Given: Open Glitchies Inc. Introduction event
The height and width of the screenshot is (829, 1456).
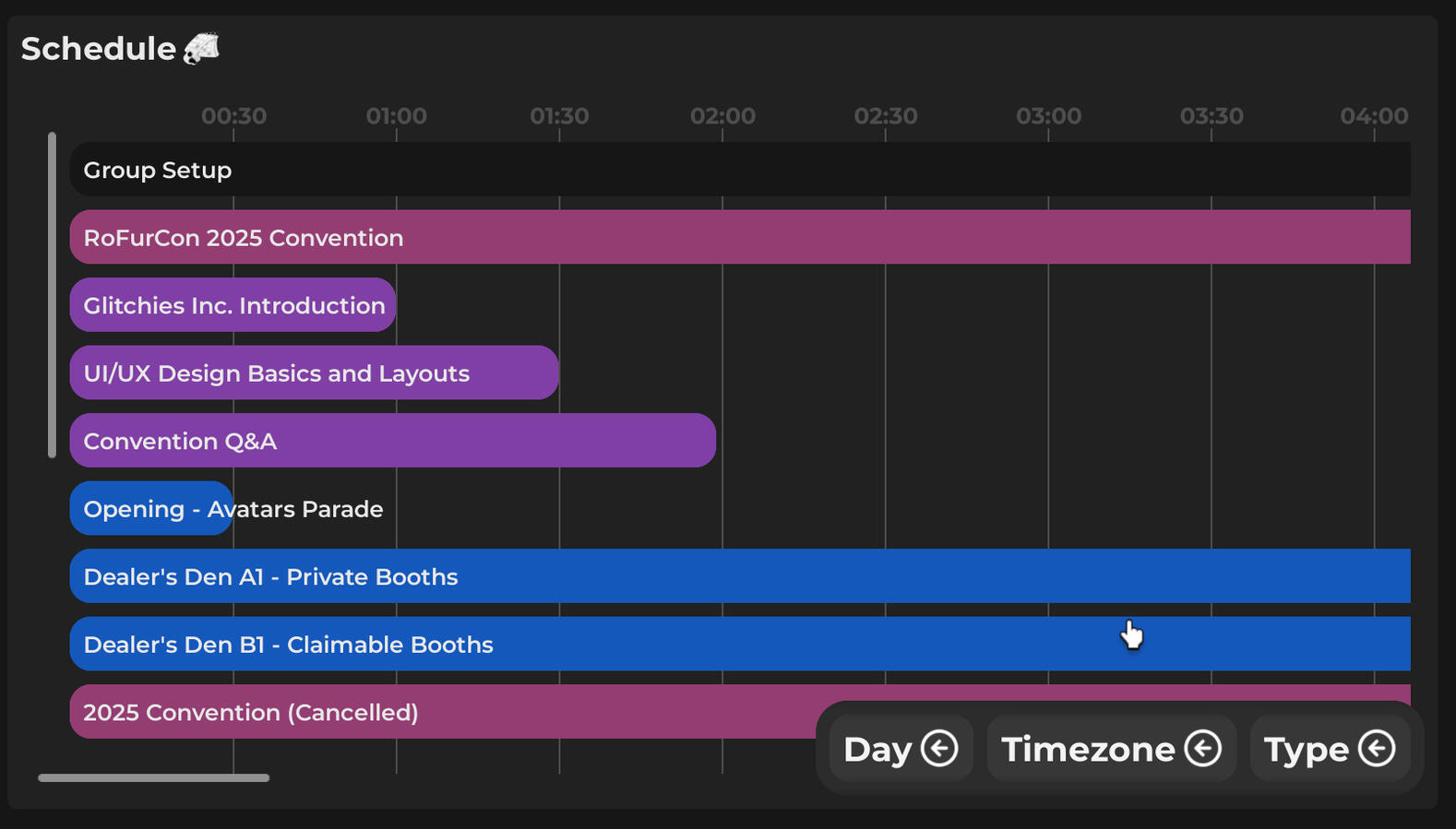Looking at the screenshot, I should click(233, 305).
